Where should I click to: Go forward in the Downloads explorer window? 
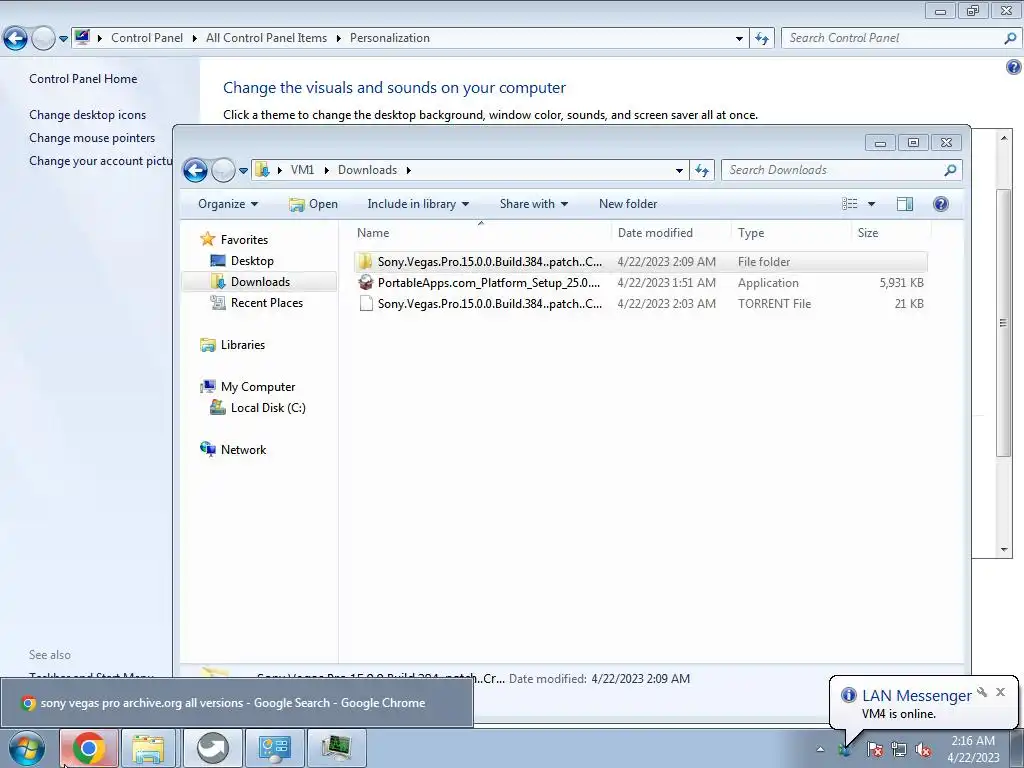223,170
